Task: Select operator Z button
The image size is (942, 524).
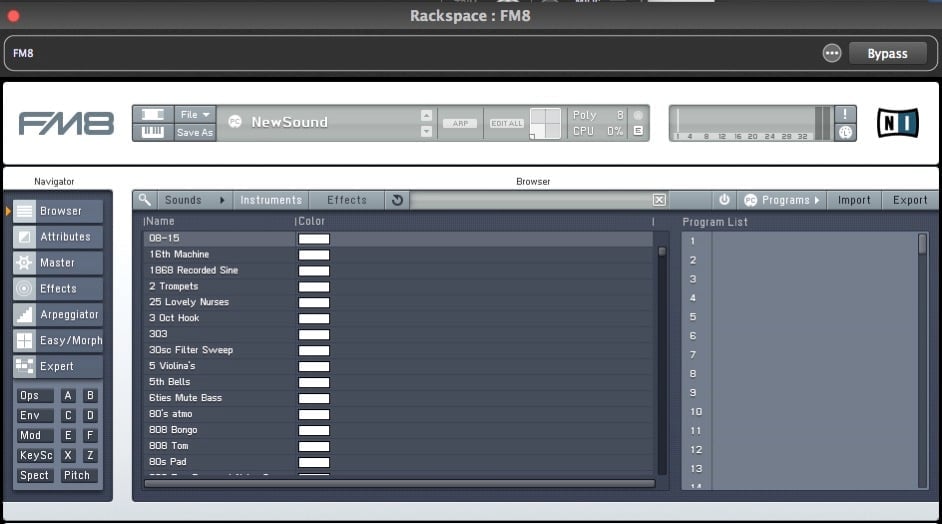Action: pos(90,455)
